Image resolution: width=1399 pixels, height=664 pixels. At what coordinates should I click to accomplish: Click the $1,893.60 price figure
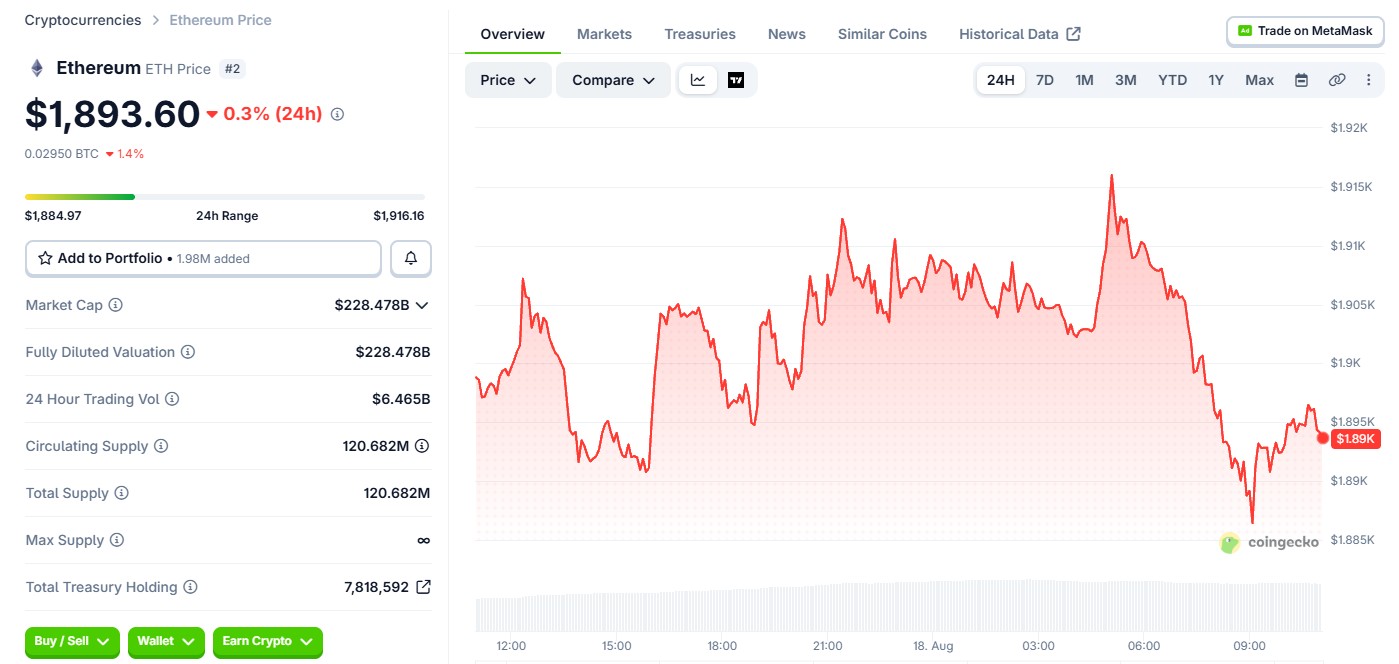point(112,114)
